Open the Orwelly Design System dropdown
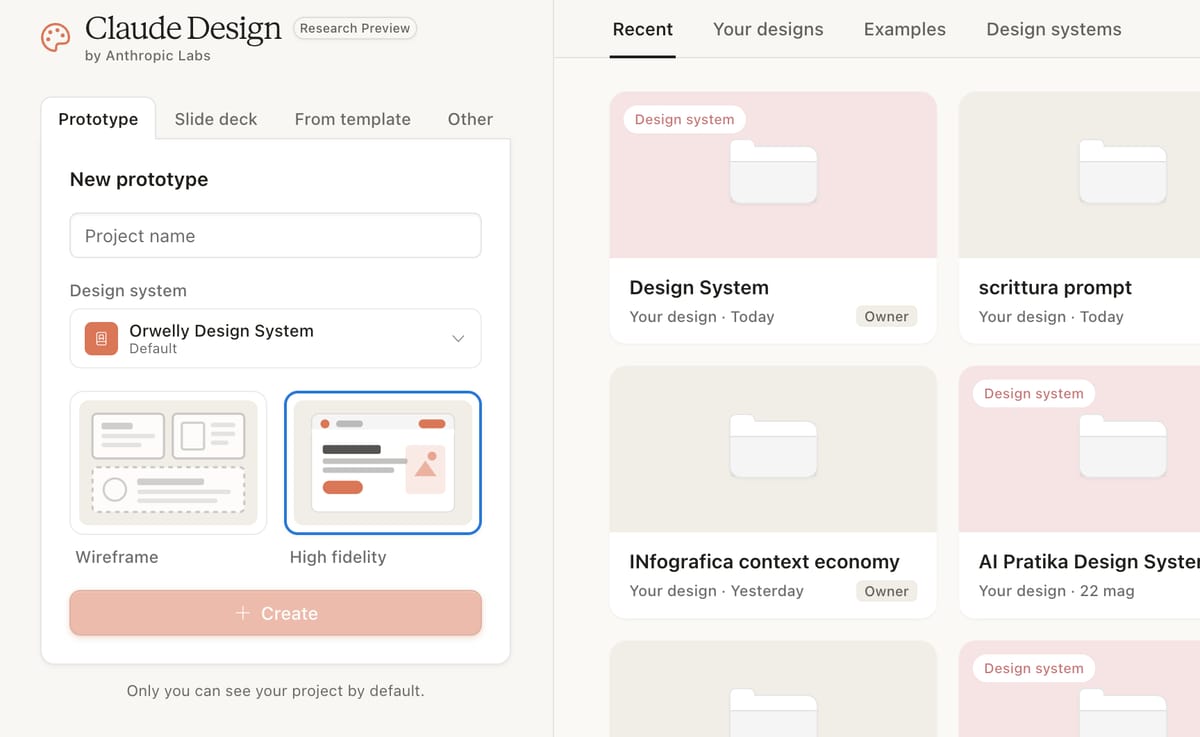 click(275, 338)
